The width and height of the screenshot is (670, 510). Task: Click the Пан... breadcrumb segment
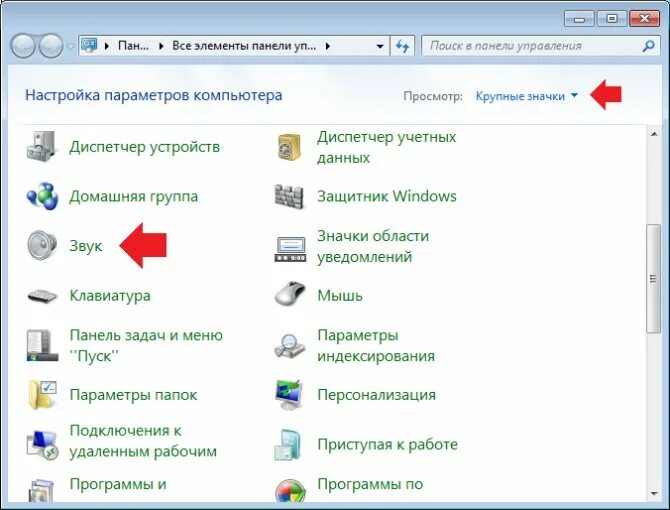click(133, 46)
